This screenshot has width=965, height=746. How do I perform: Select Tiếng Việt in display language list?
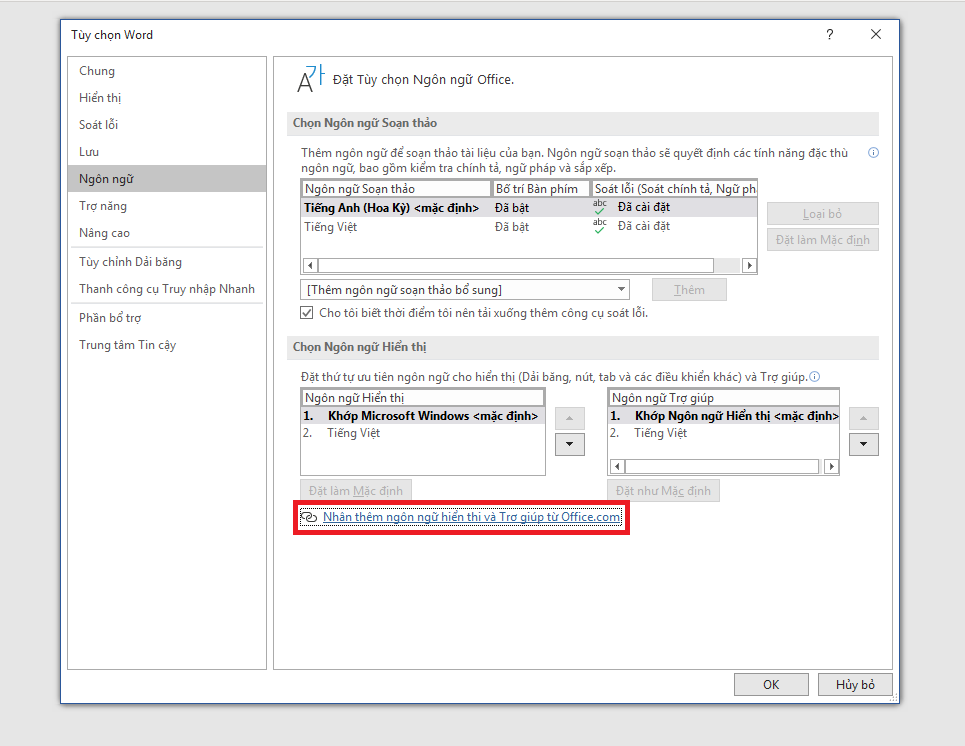(353, 433)
